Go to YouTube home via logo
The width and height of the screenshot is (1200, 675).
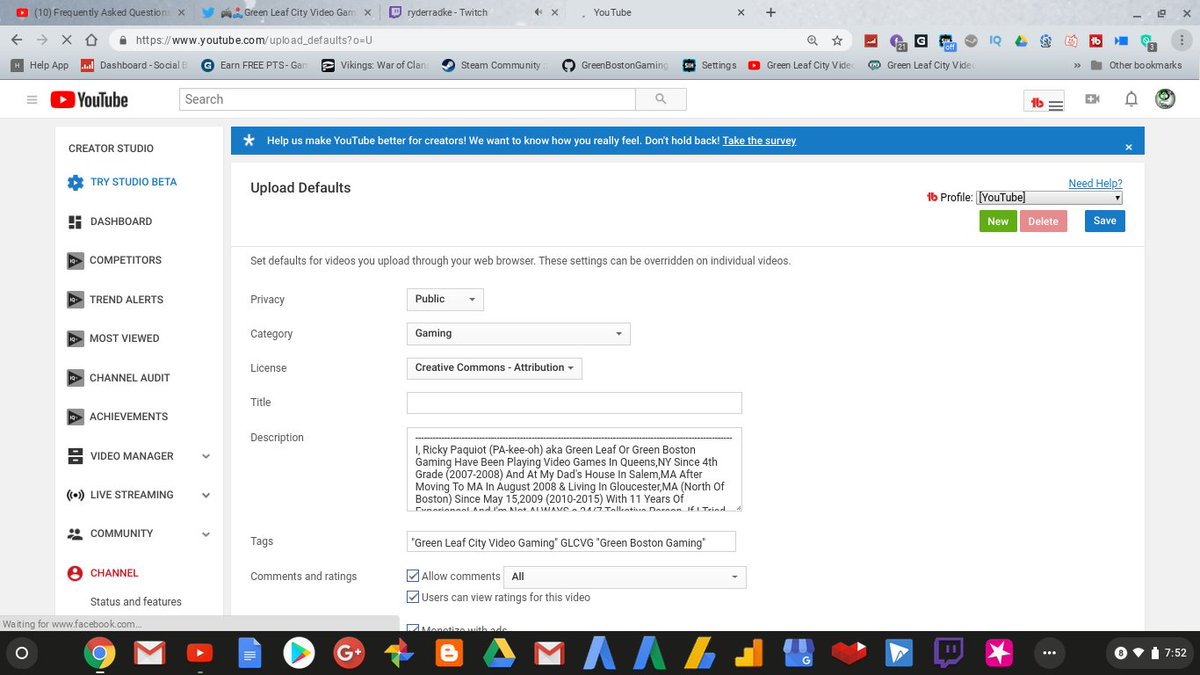(89, 100)
